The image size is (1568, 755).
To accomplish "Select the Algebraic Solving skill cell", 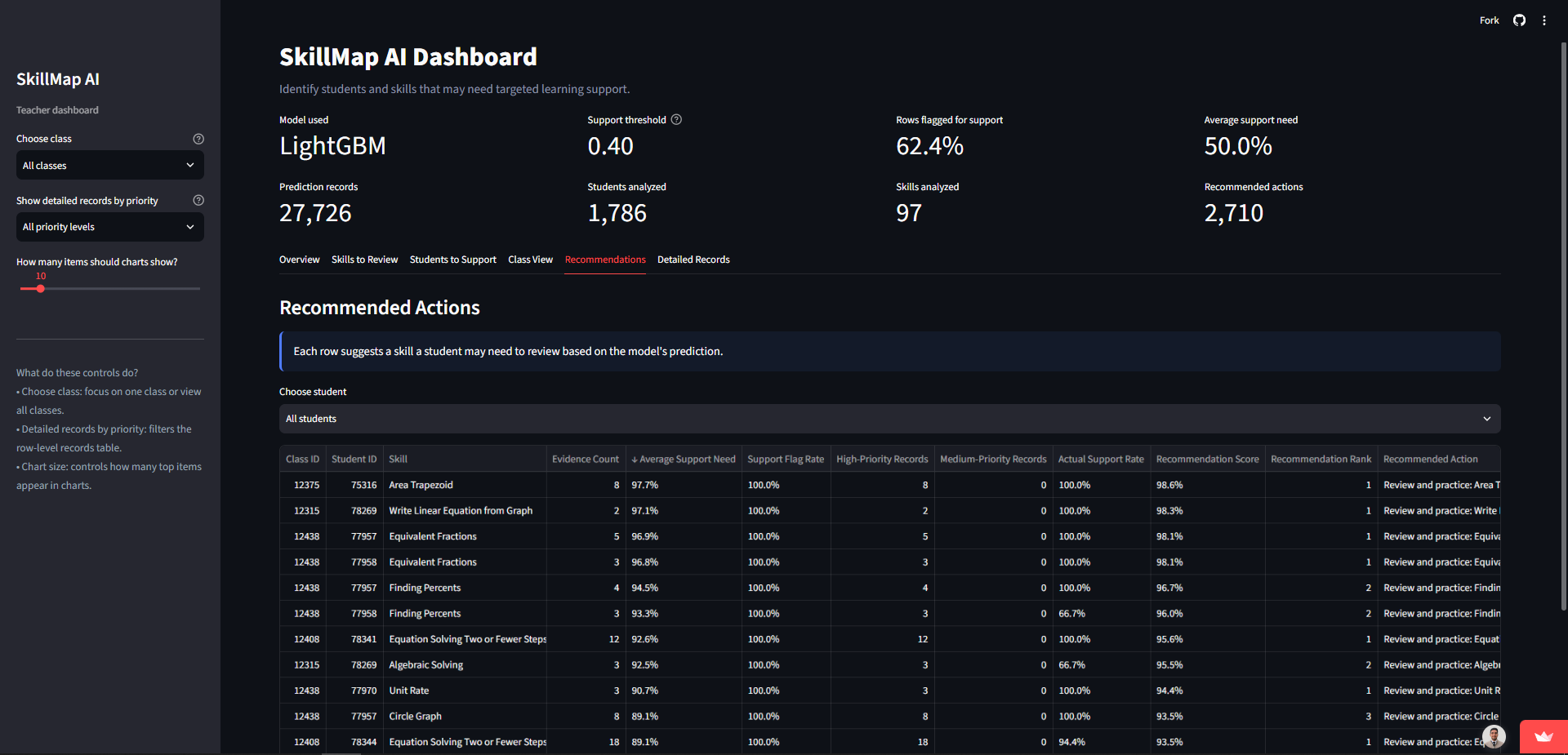I will pos(464,664).
